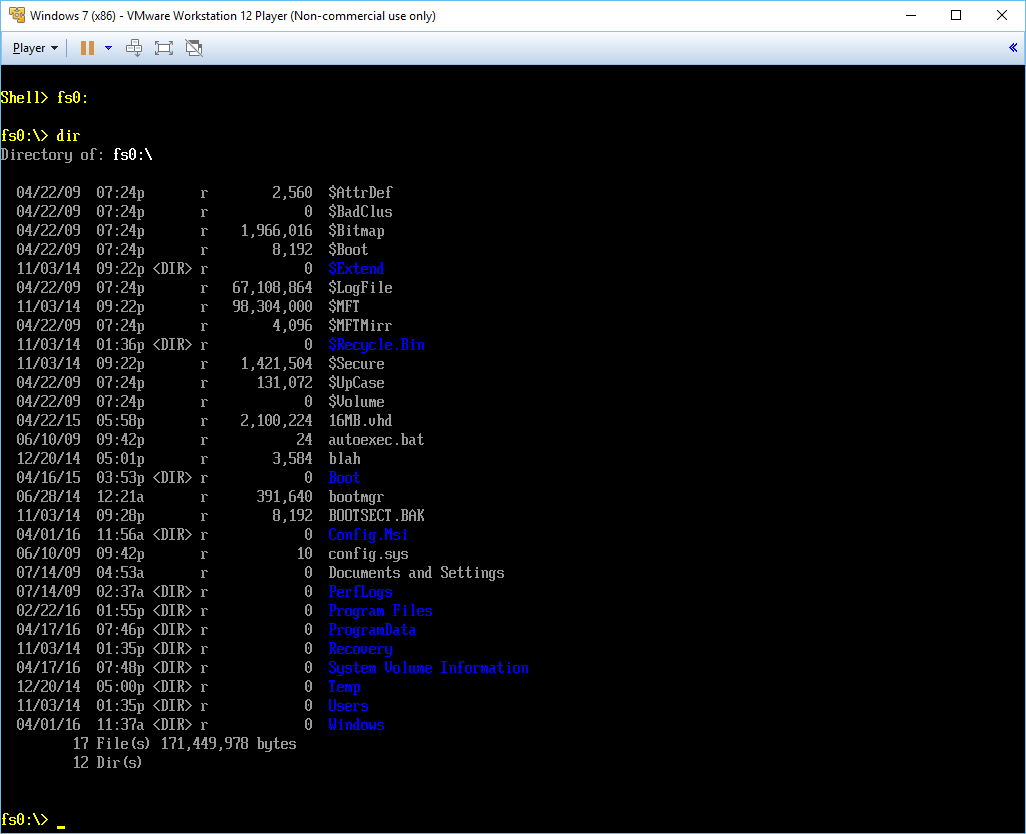Click the blue Recovery directory name
Viewport: 1026px width, 834px height.
pos(360,648)
